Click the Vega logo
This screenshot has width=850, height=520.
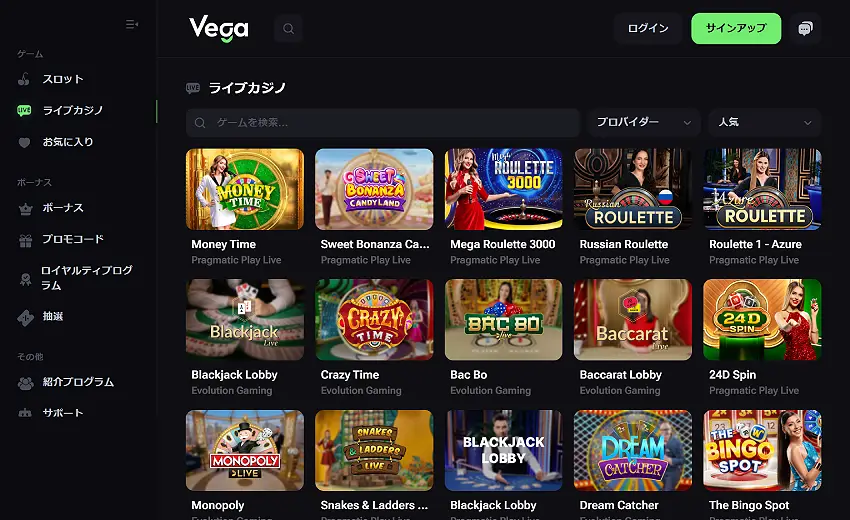click(x=218, y=29)
